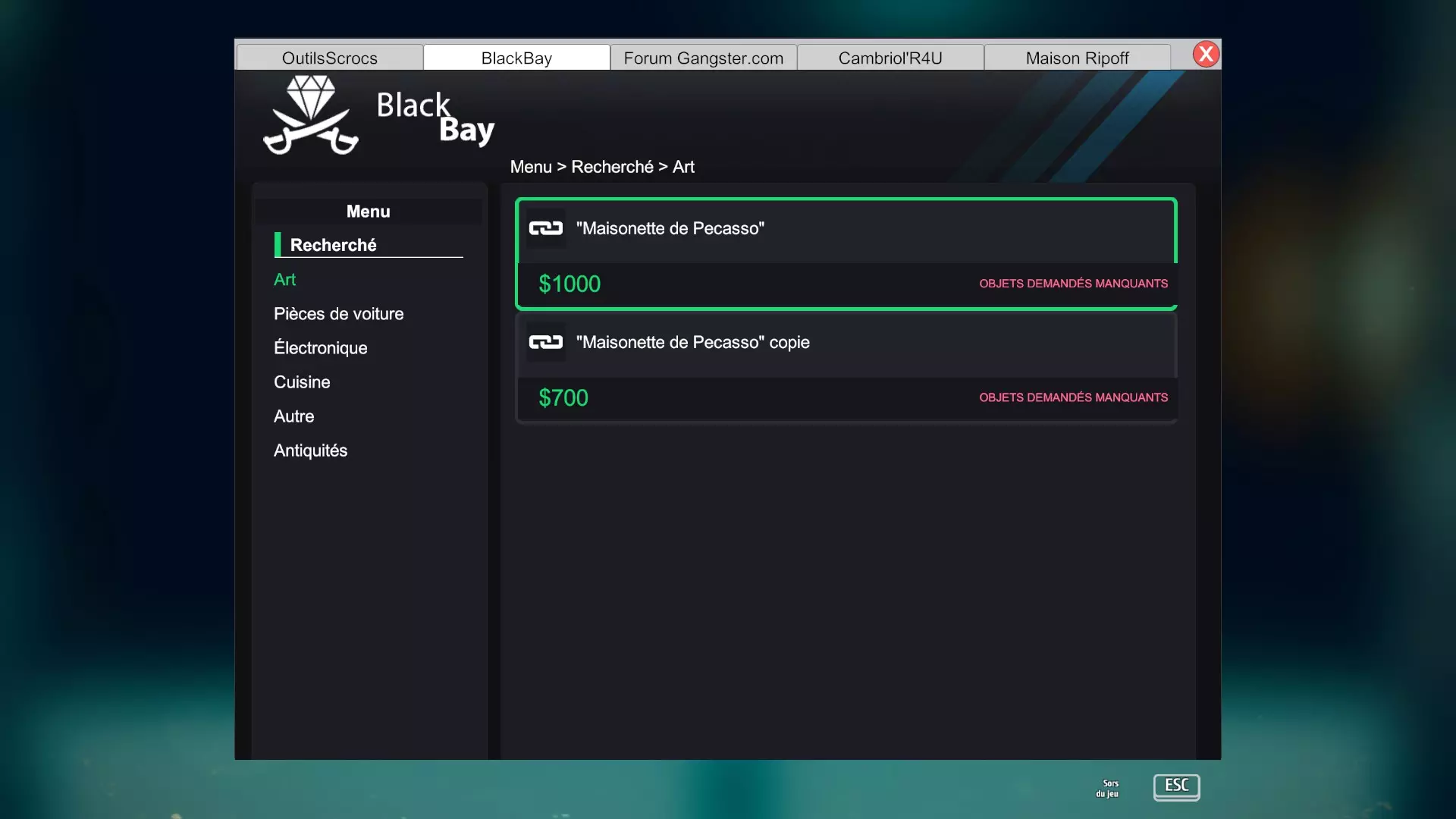Open the Maison Ripoff tab
This screenshot has height=819, width=1456.
pyautogui.click(x=1077, y=58)
